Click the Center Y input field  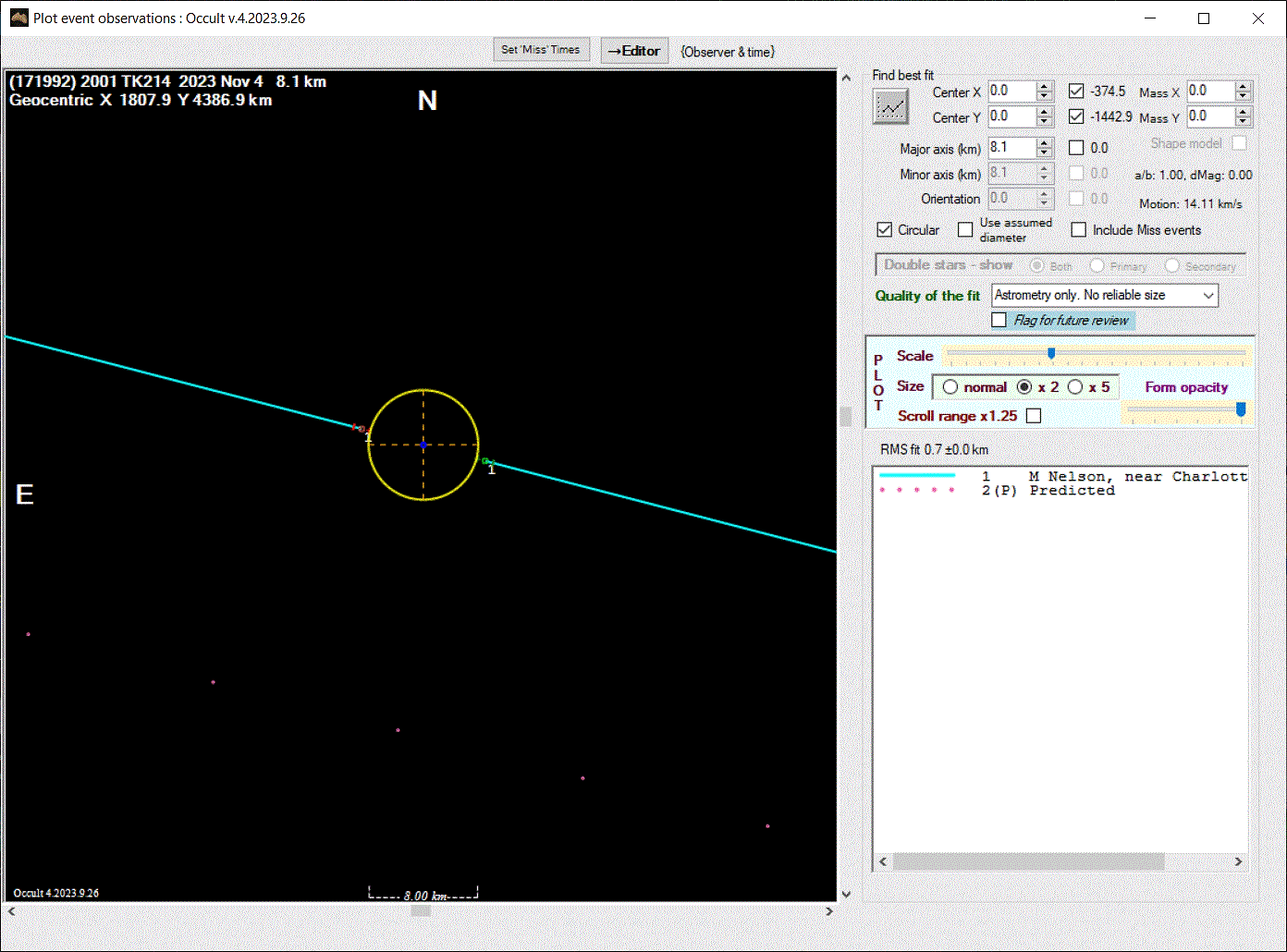[x=1011, y=116]
